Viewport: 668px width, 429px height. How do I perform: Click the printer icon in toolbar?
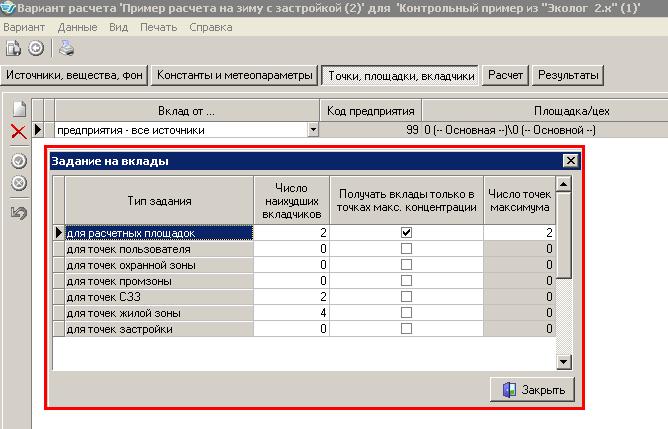[65, 47]
